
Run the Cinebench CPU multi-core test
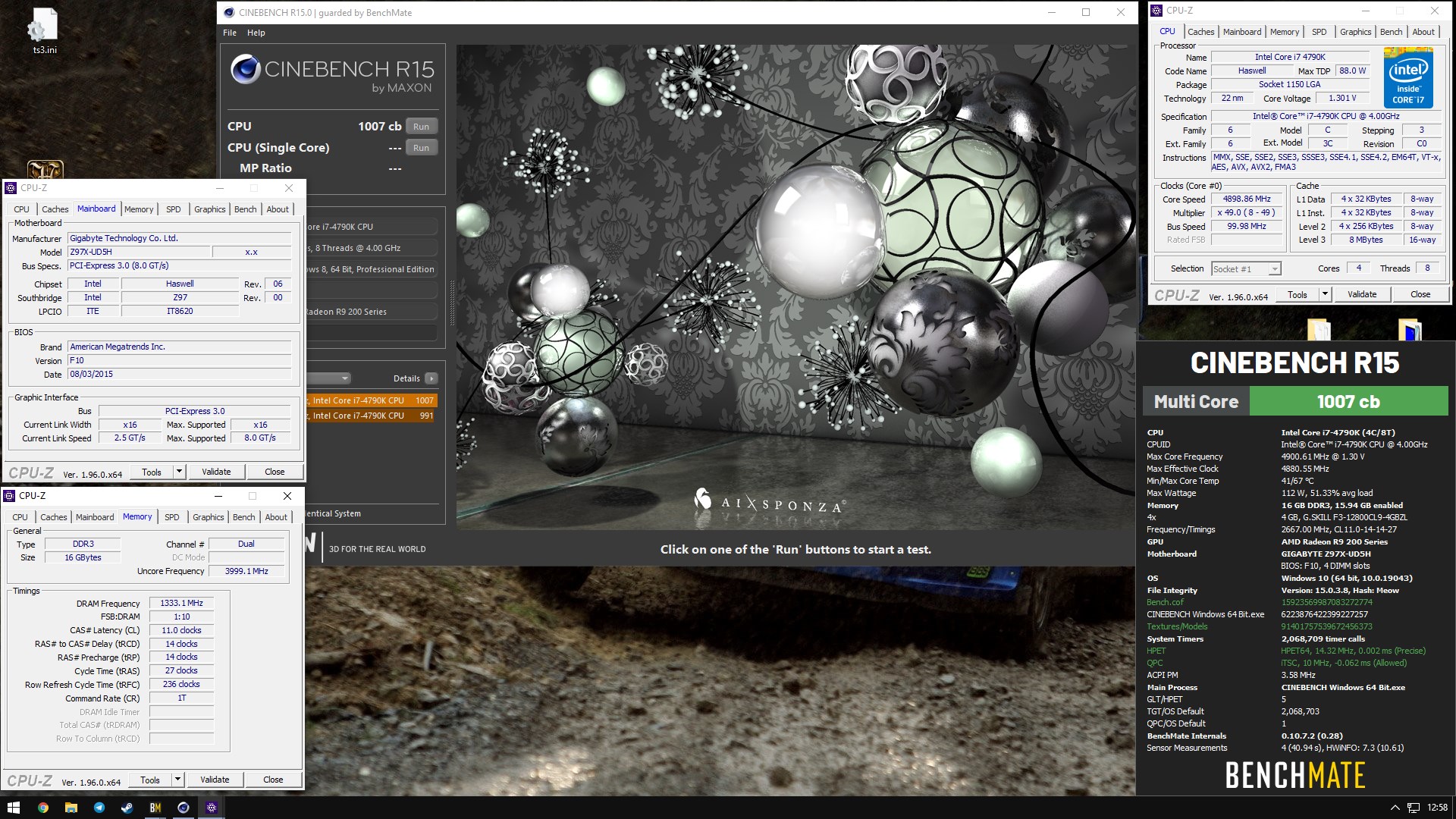[x=422, y=127]
